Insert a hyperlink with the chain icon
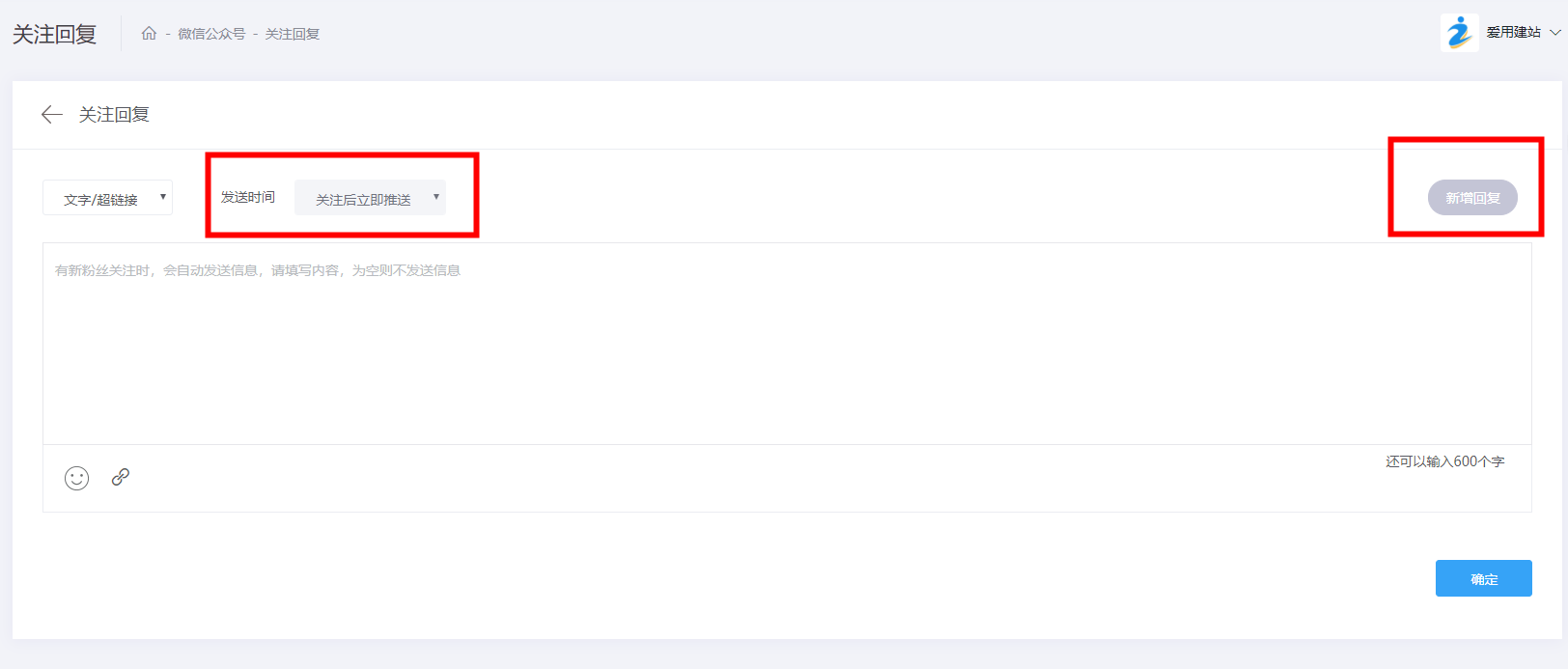The height and width of the screenshot is (669, 1568). [x=121, y=477]
